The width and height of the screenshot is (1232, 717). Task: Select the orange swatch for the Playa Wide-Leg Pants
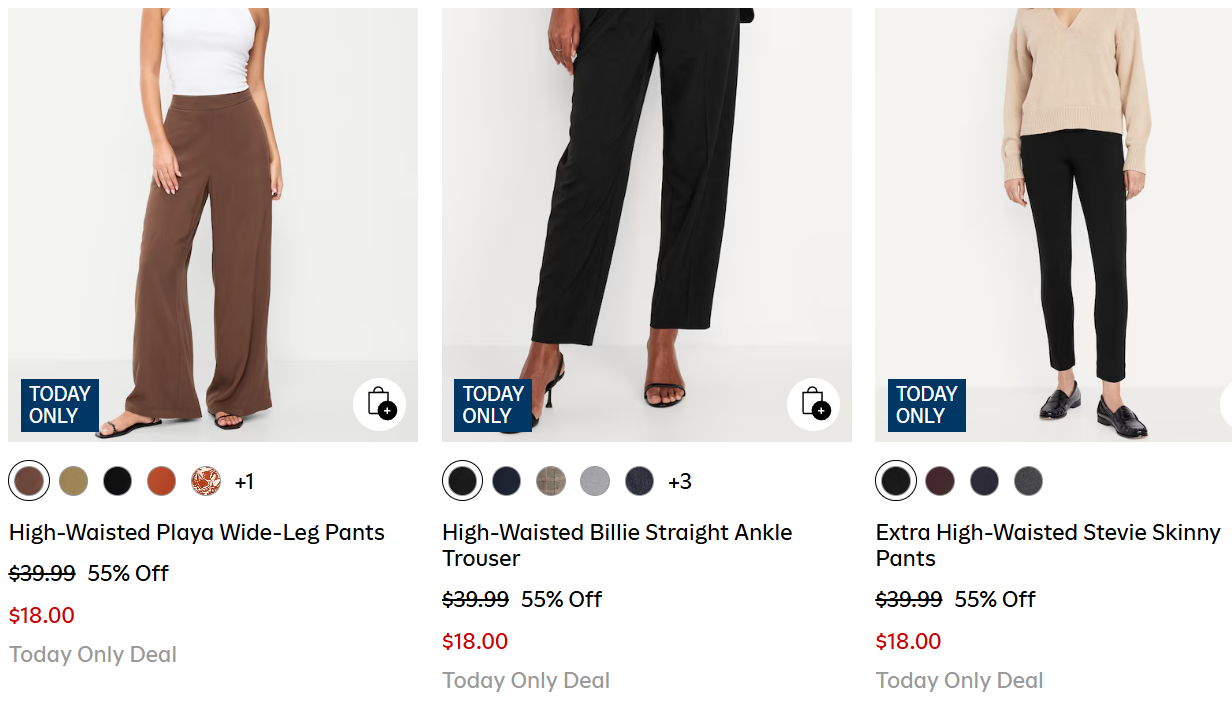(161, 480)
